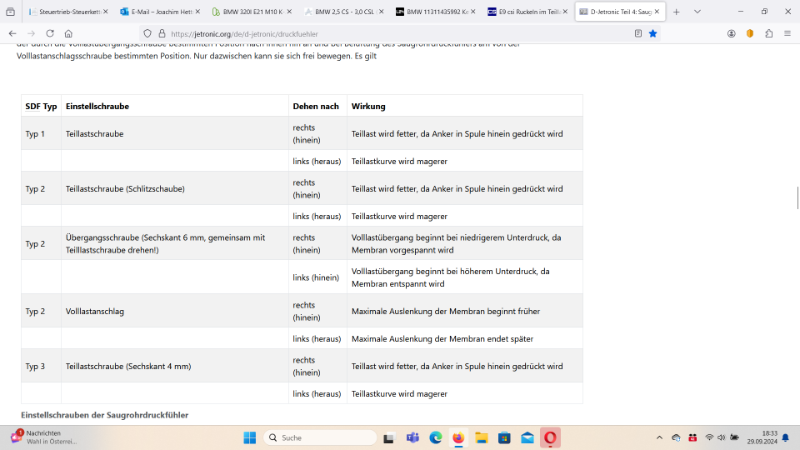Click the Firefox reload page button

(47, 33)
